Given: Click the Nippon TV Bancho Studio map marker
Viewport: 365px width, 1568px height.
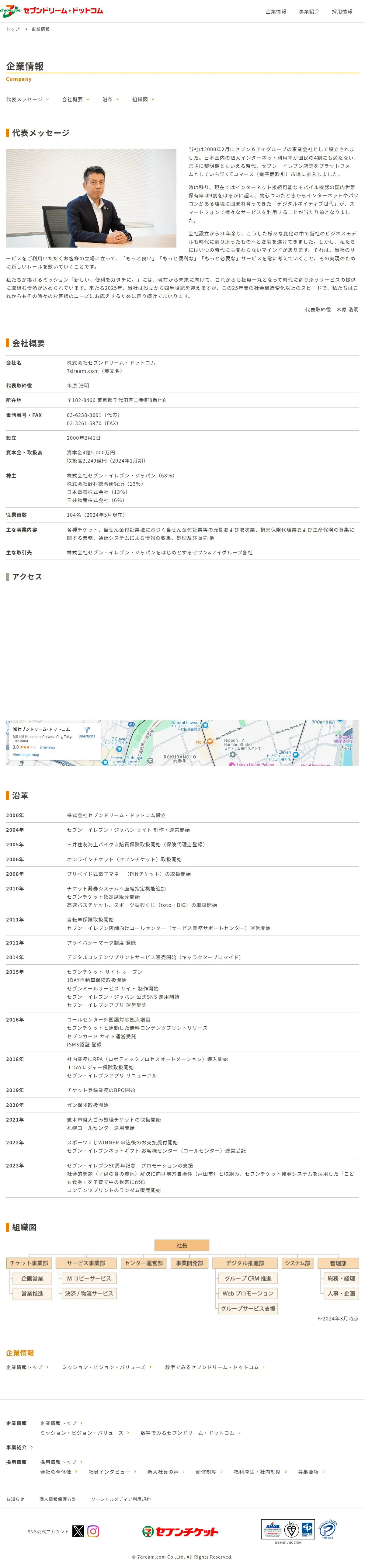Looking at the screenshot, I should coord(232,754).
